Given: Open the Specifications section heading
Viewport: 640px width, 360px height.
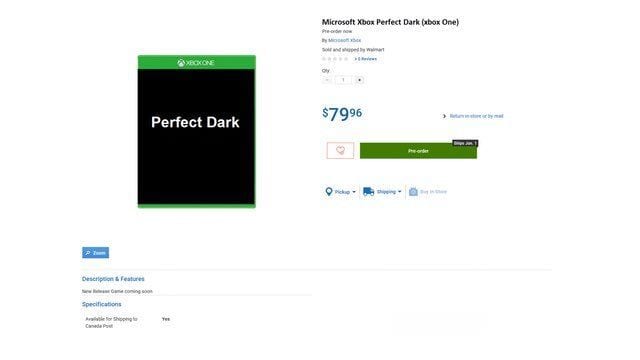Looking at the screenshot, I should (102, 304).
